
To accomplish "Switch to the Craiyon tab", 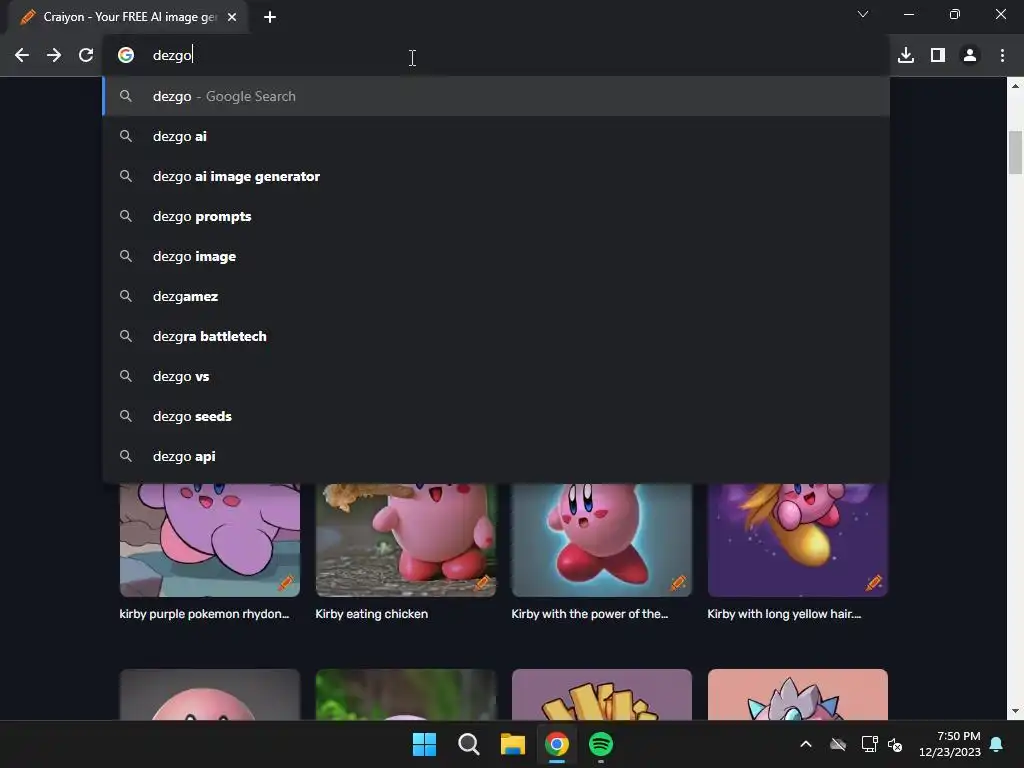I will tap(128, 17).
